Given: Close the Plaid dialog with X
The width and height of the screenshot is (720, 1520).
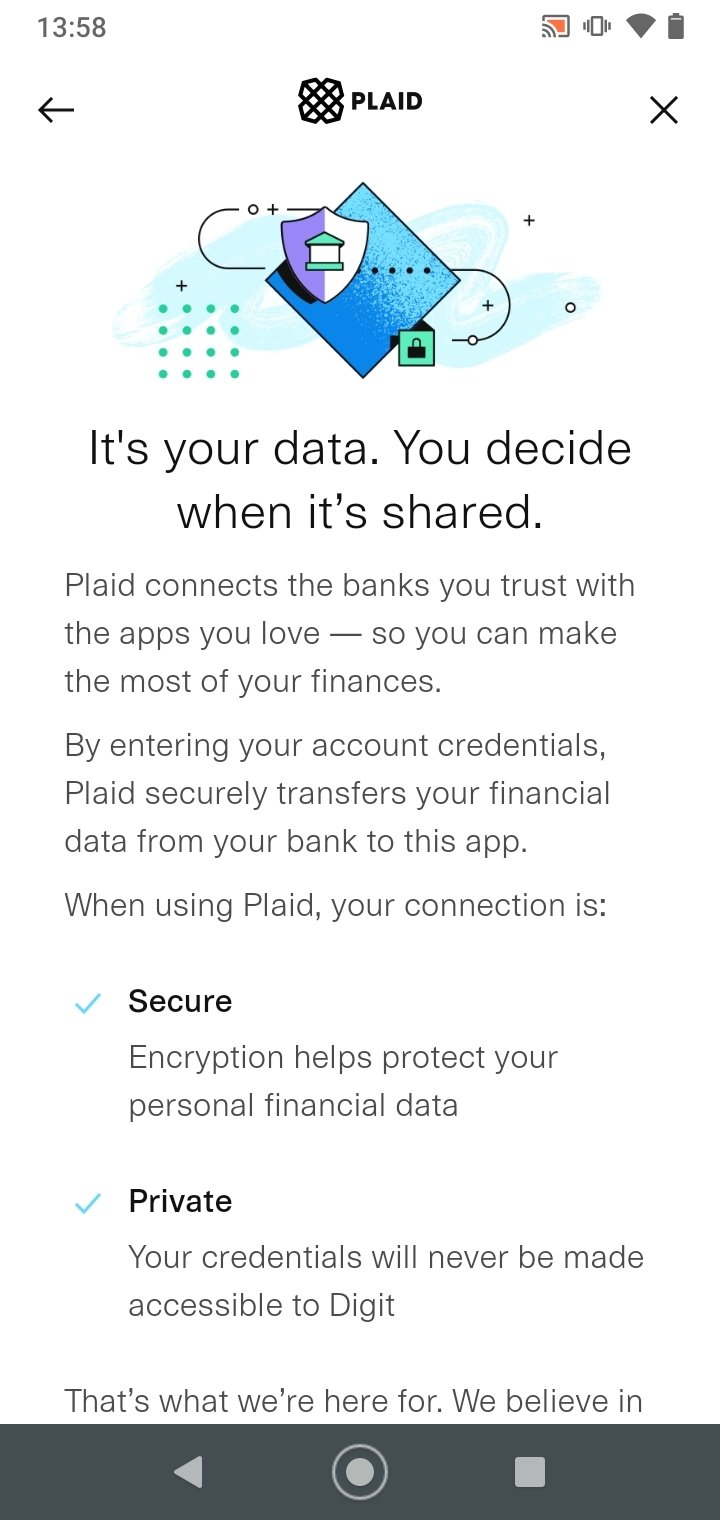Looking at the screenshot, I should click(x=664, y=110).
